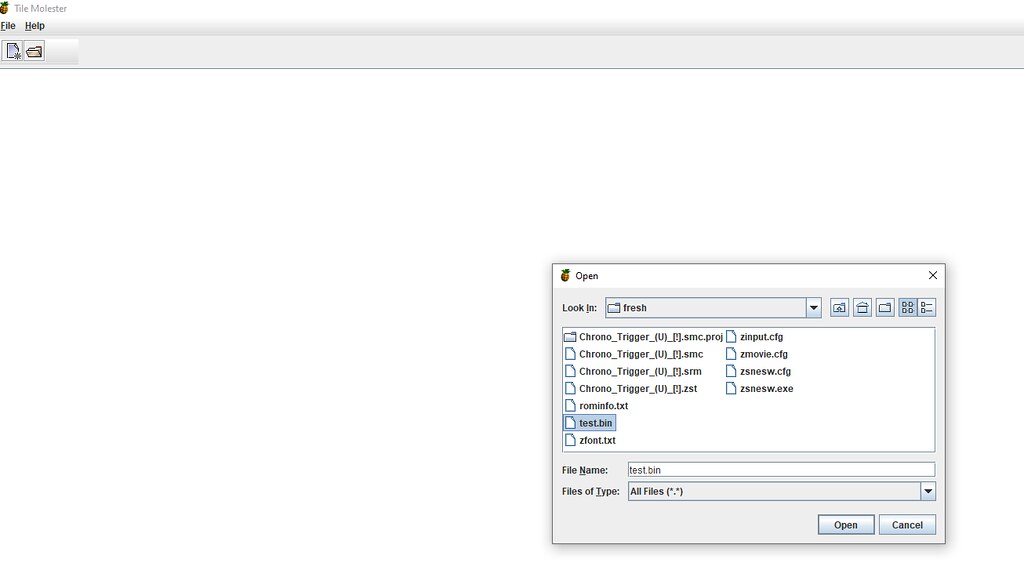
Task: Click the File Name text field
Action: [x=780, y=470]
